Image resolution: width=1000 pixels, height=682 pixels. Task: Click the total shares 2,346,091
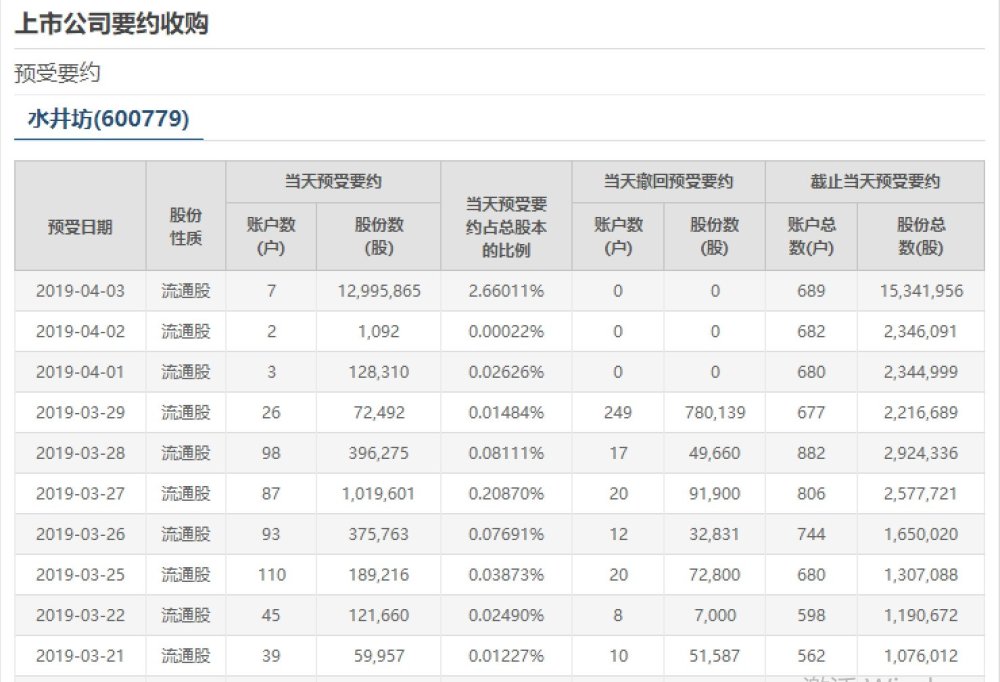point(921,332)
